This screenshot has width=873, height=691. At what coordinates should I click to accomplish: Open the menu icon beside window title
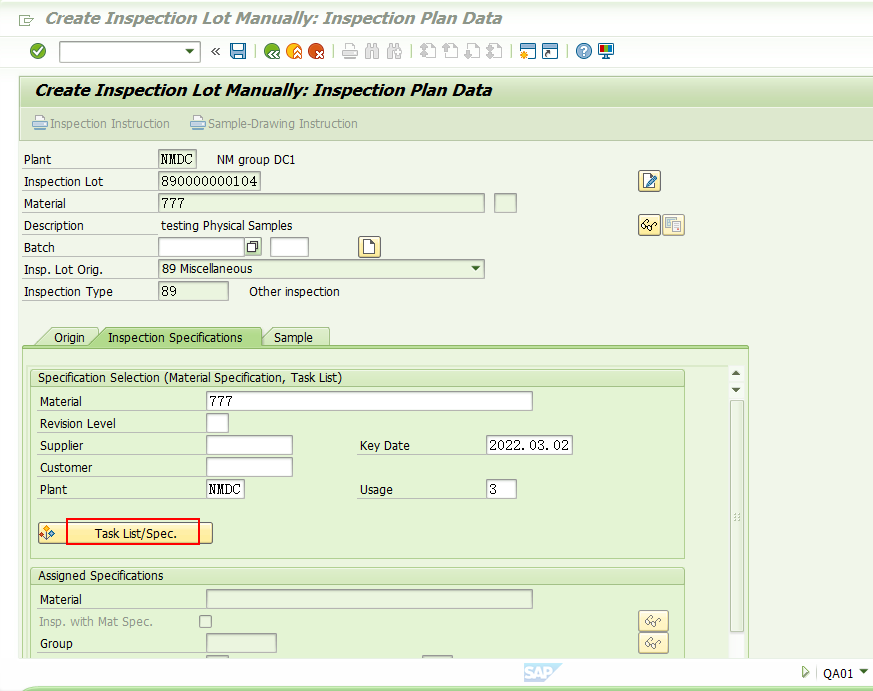coord(26,21)
